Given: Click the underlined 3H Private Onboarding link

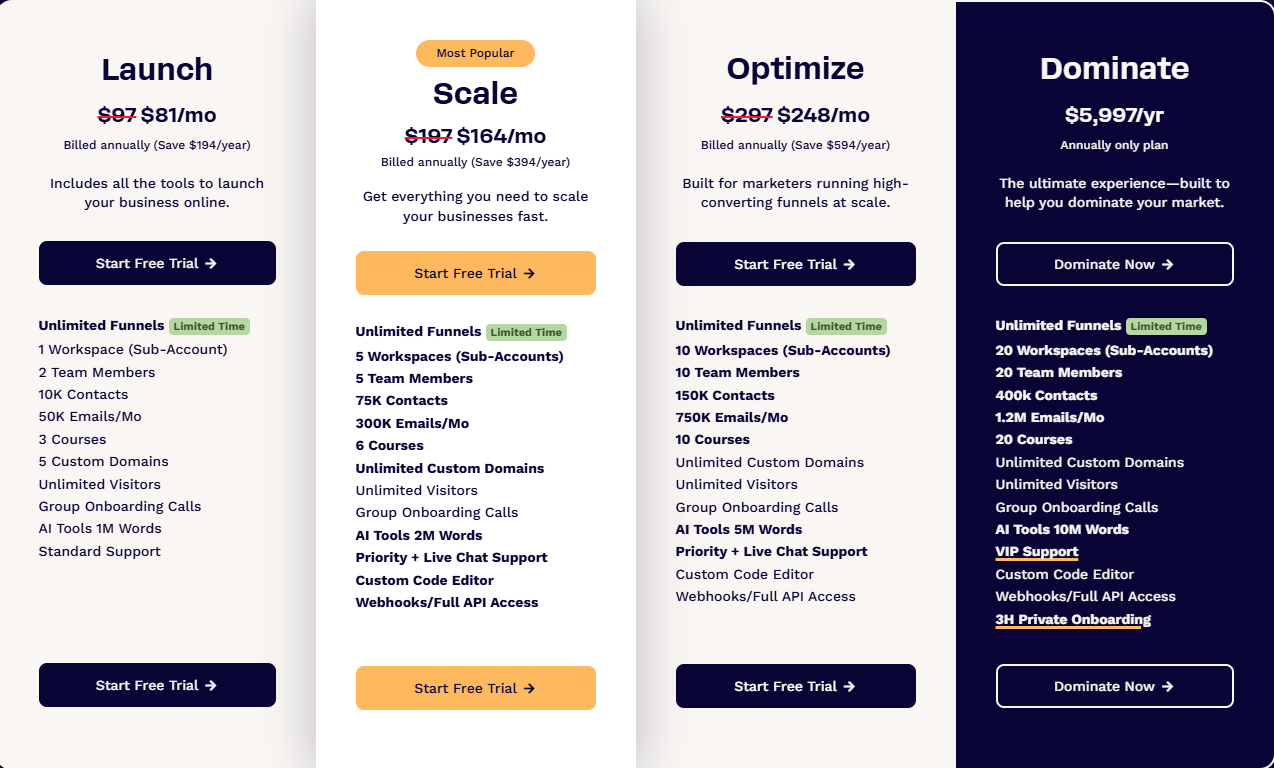Looking at the screenshot, I should [x=1072, y=619].
